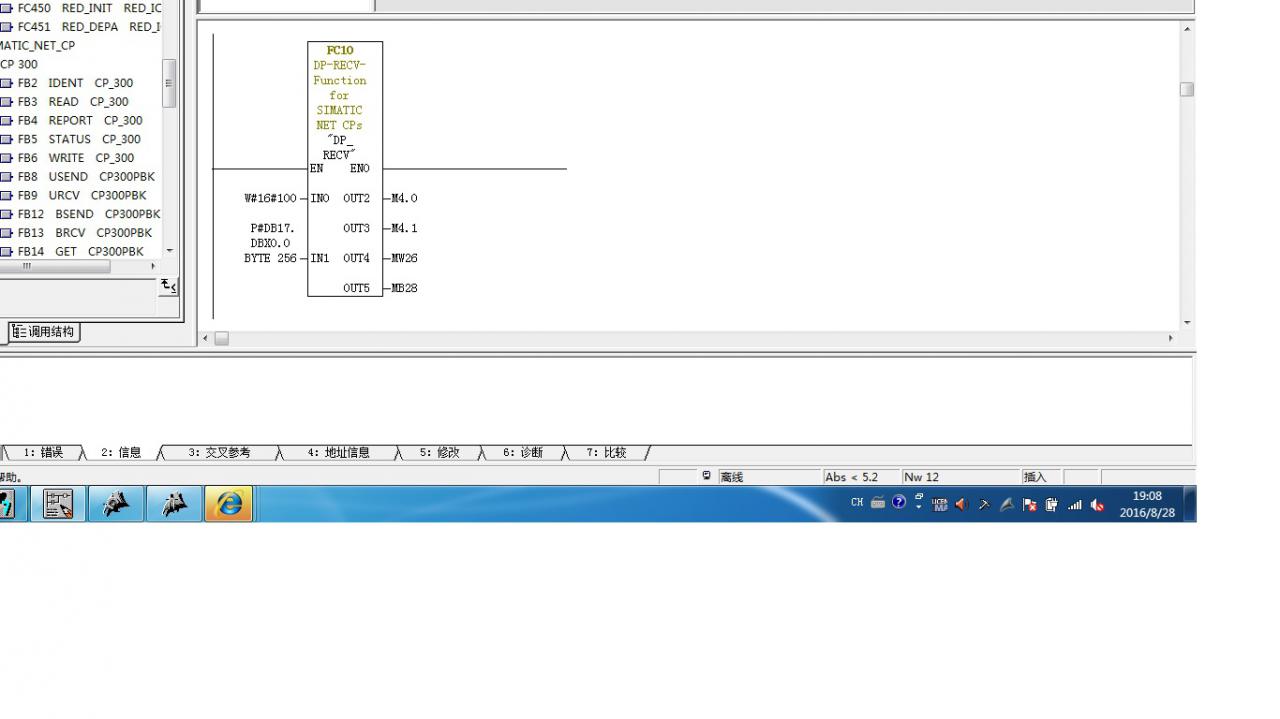1280x719 pixels.
Task: Click the editor horizontal scrollbar right arrow
Action: (x=1171, y=338)
